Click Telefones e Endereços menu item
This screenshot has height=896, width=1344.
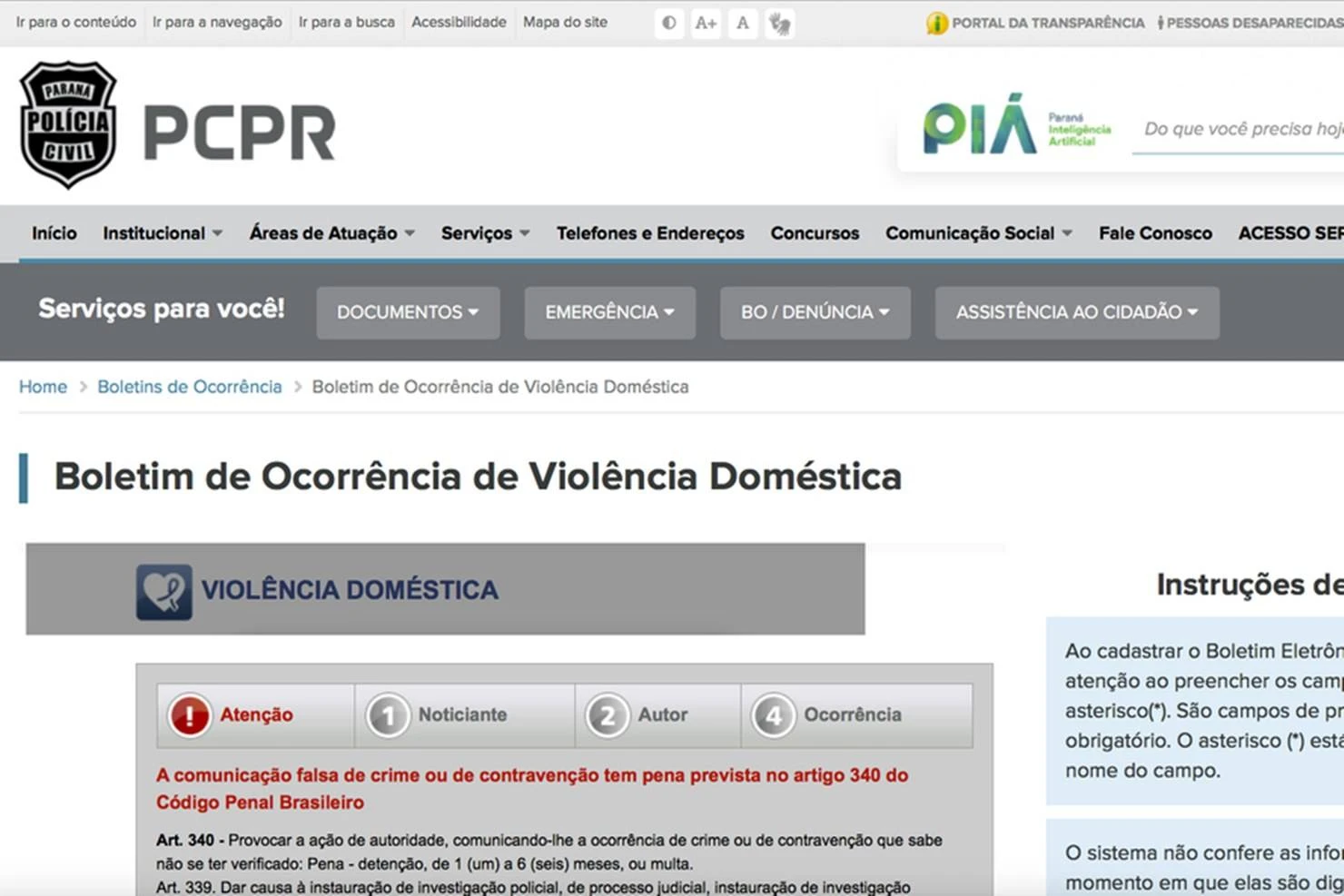click(x=650, y=233)
